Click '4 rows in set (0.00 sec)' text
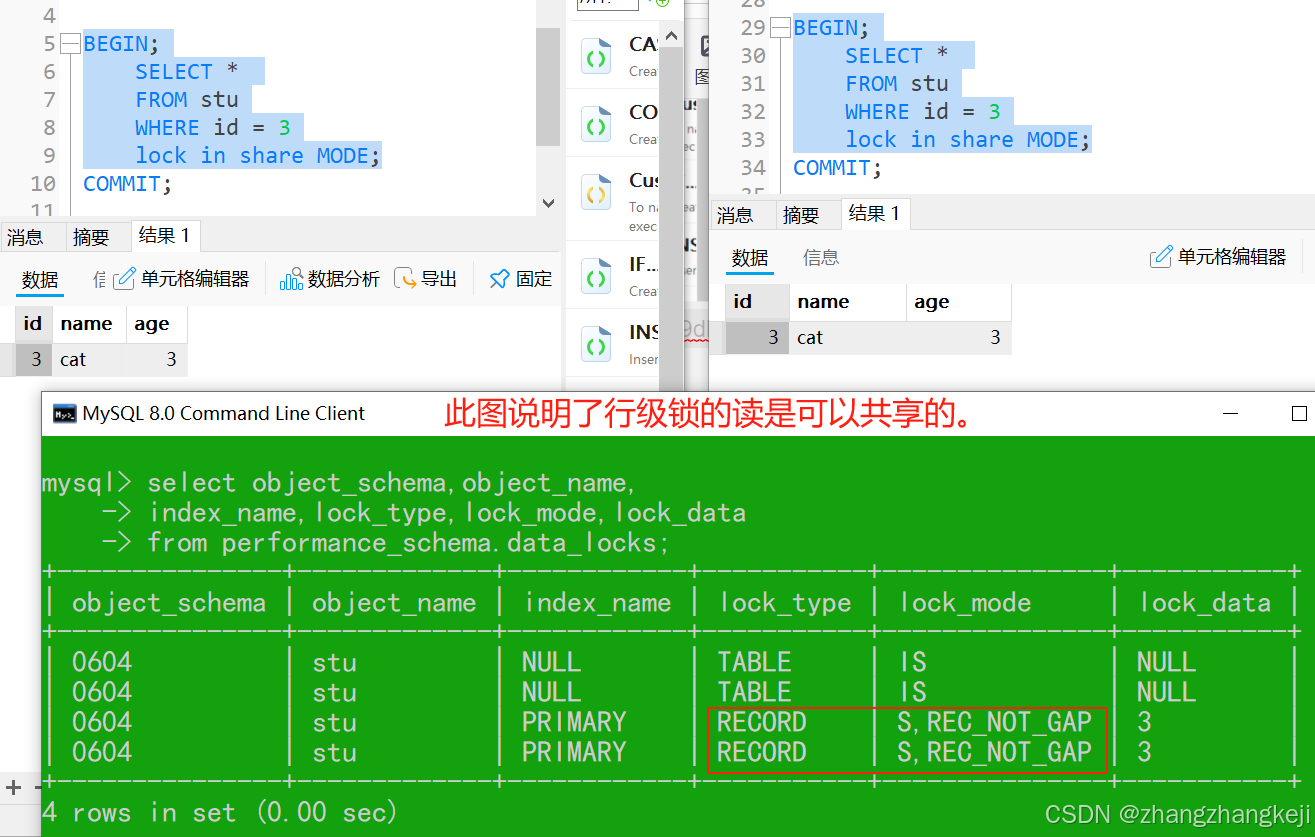Viewport: 1315px width, 837px height. 219,812
